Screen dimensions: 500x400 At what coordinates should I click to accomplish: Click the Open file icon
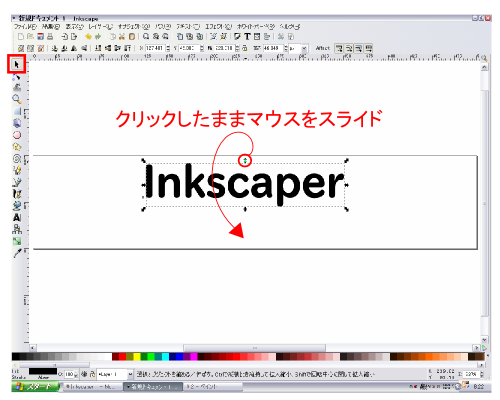30,37
